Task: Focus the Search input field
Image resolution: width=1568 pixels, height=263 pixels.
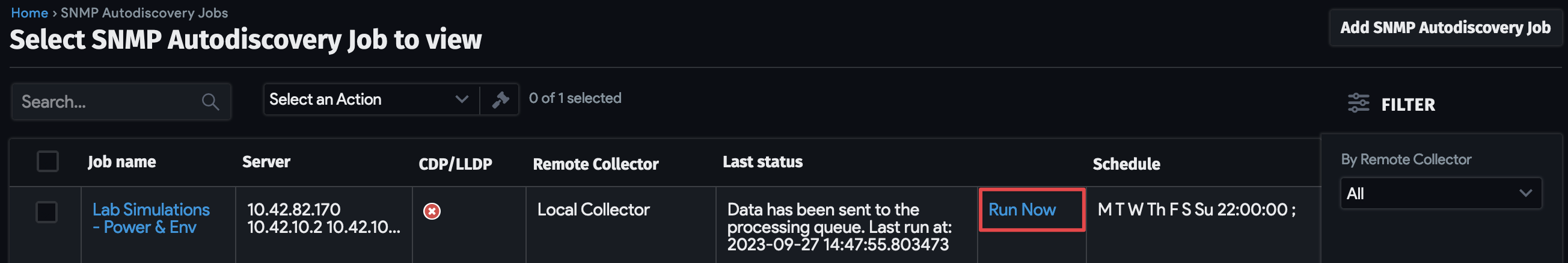Action: [106, 102]
